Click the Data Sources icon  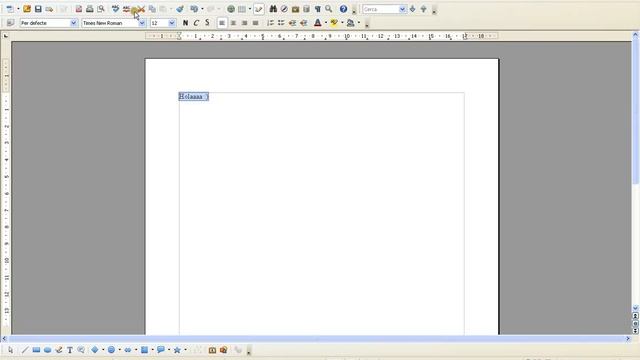tap(306, 9)
